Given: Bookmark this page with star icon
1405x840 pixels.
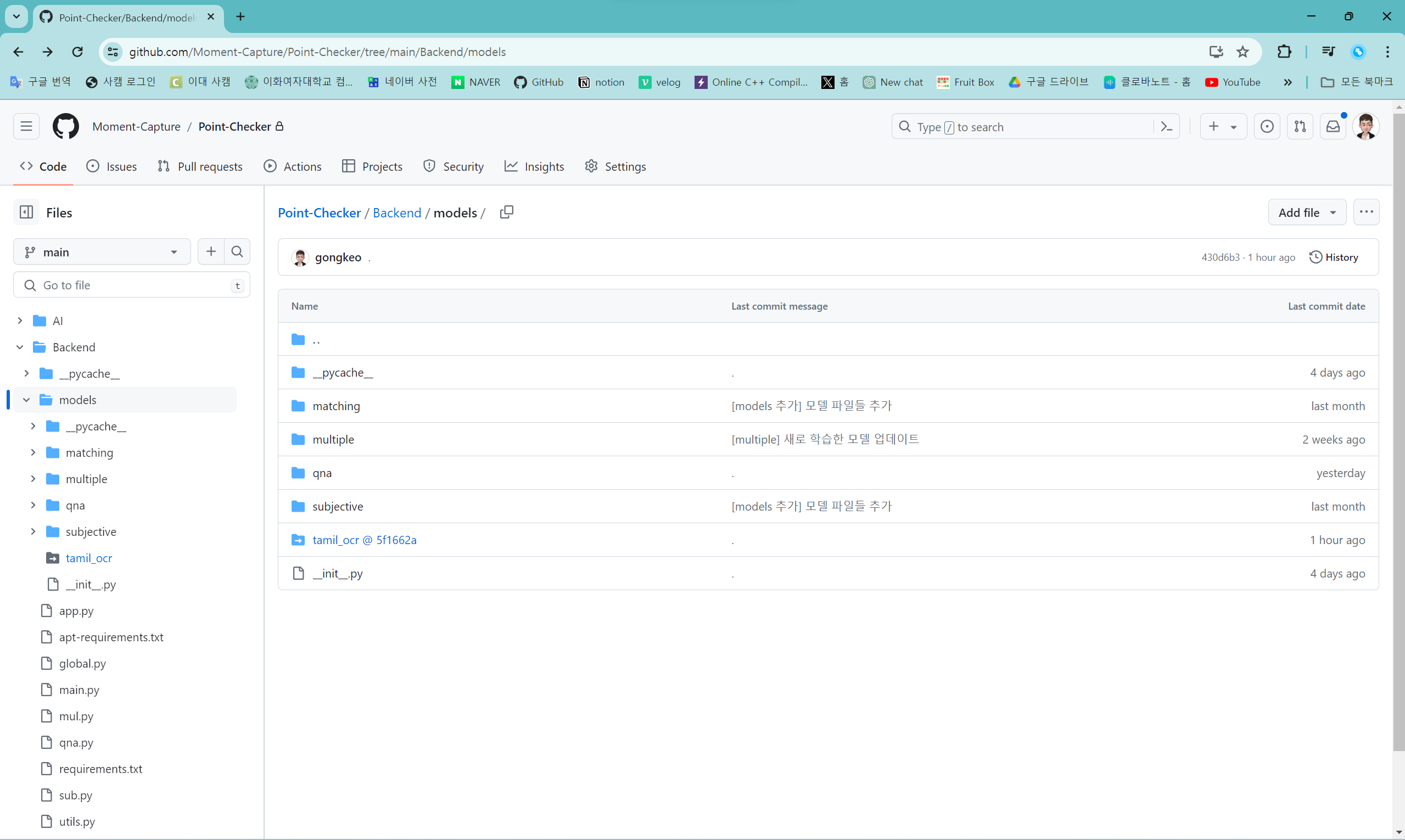Looking at the screenshot, I should [1242, 52].
